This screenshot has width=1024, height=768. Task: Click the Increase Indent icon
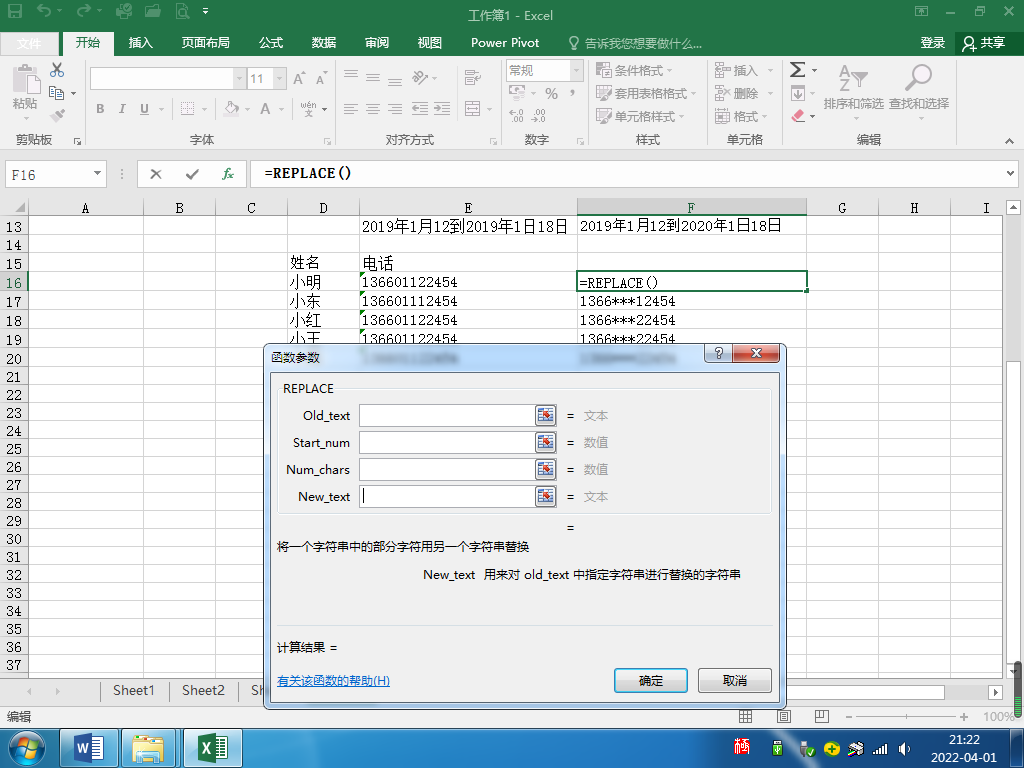442,108
